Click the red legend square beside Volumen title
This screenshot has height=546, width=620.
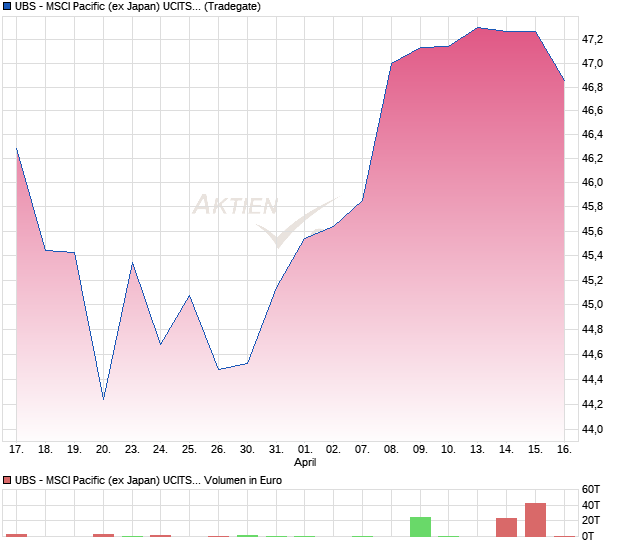coord(7,480)
